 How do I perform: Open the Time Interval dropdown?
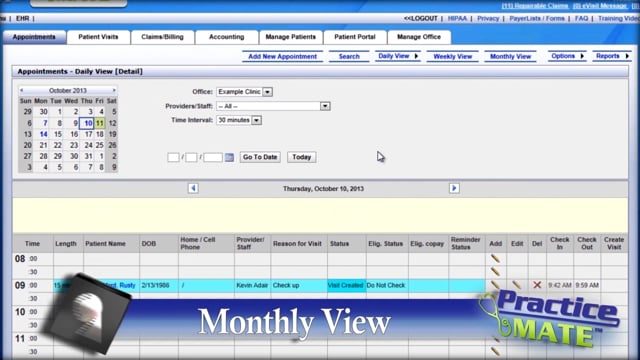pos(239,120)
